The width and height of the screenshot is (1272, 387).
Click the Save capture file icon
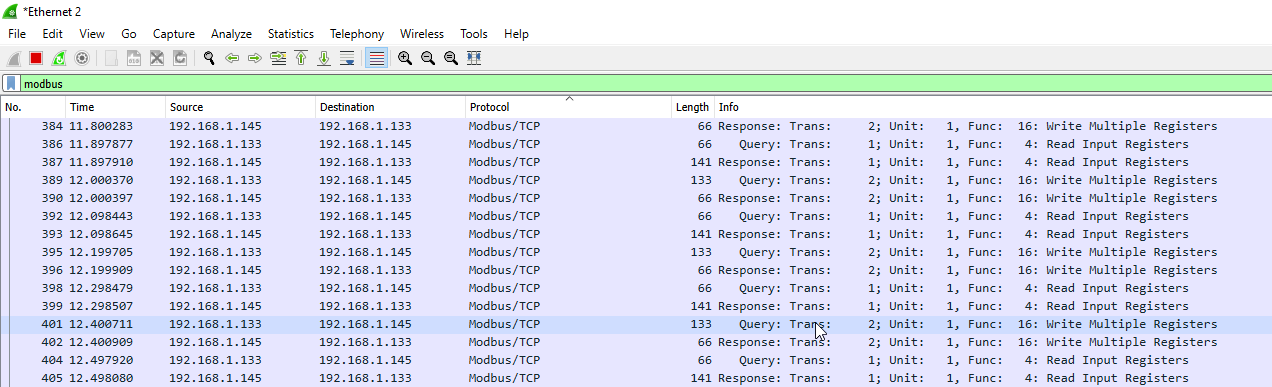point(134,58)
